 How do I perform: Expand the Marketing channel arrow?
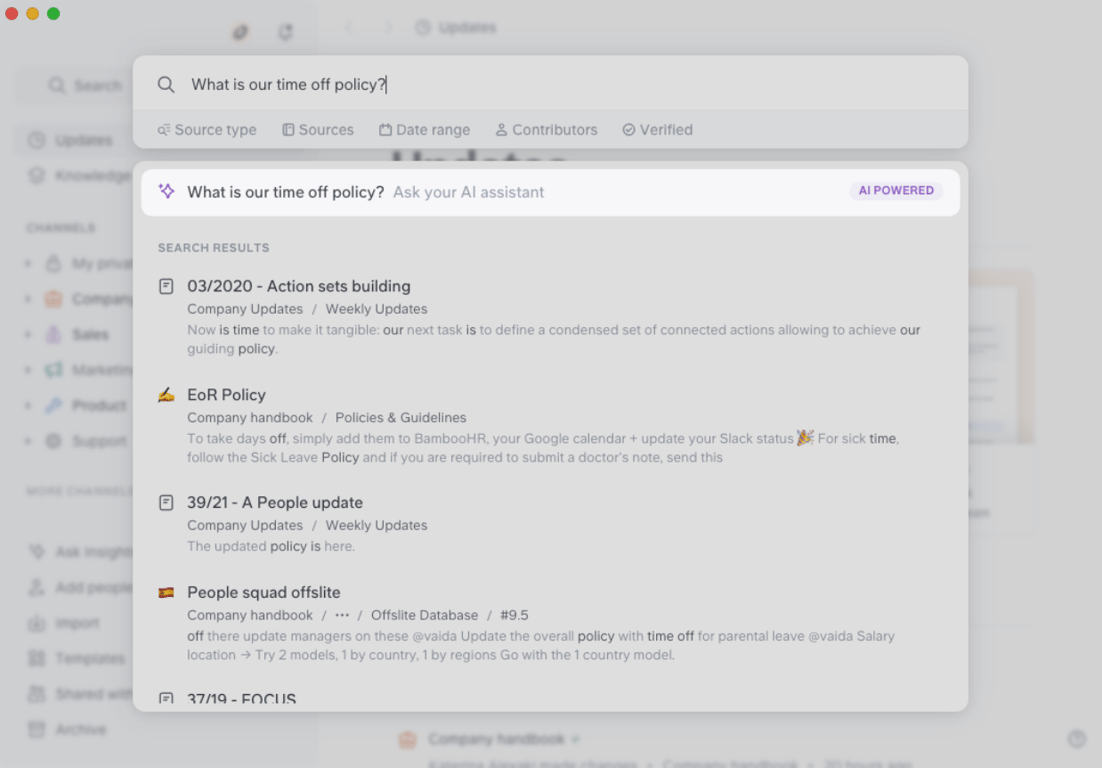[28, 370]
